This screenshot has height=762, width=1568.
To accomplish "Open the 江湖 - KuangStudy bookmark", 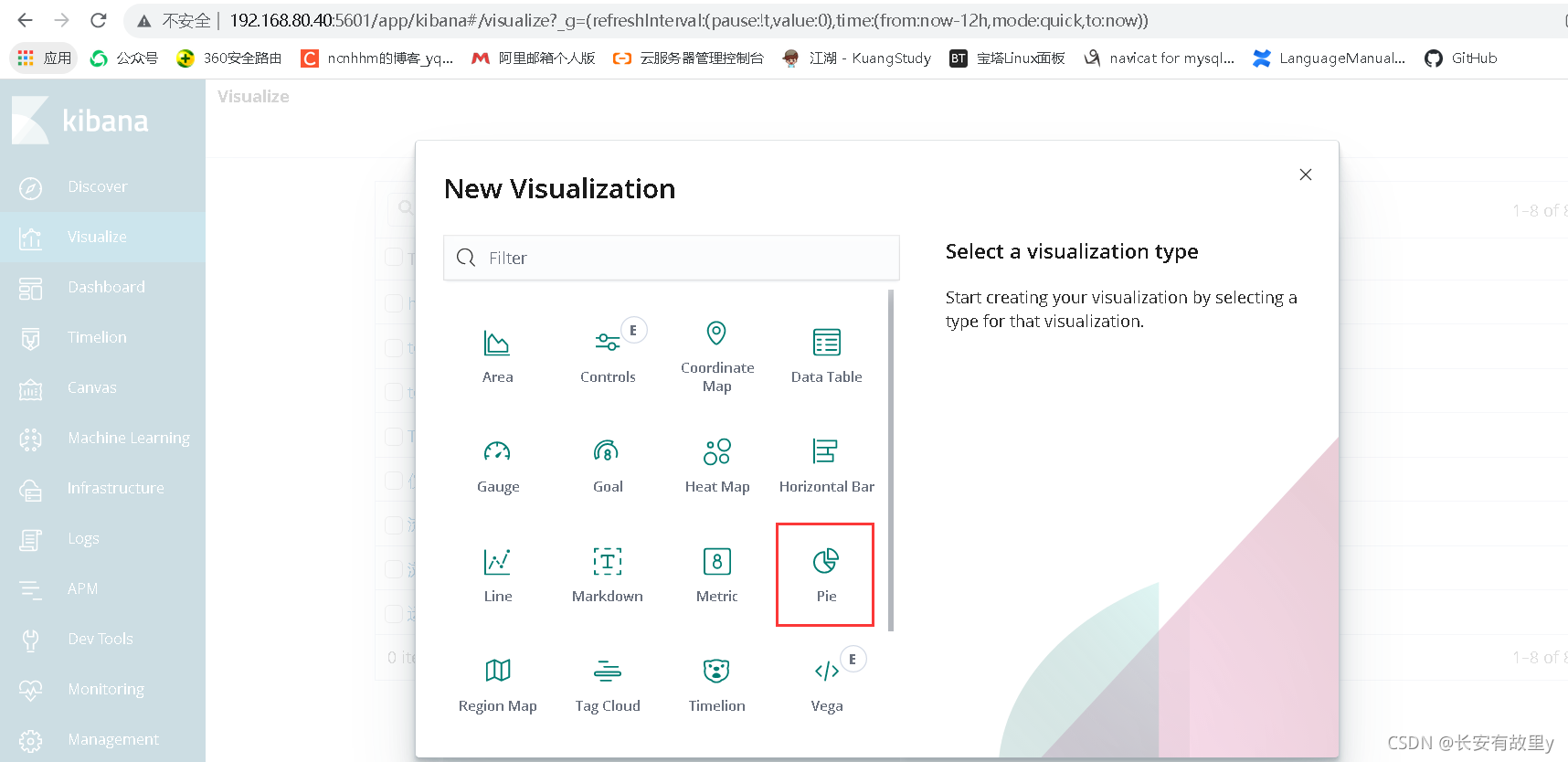I will point(857,58).
